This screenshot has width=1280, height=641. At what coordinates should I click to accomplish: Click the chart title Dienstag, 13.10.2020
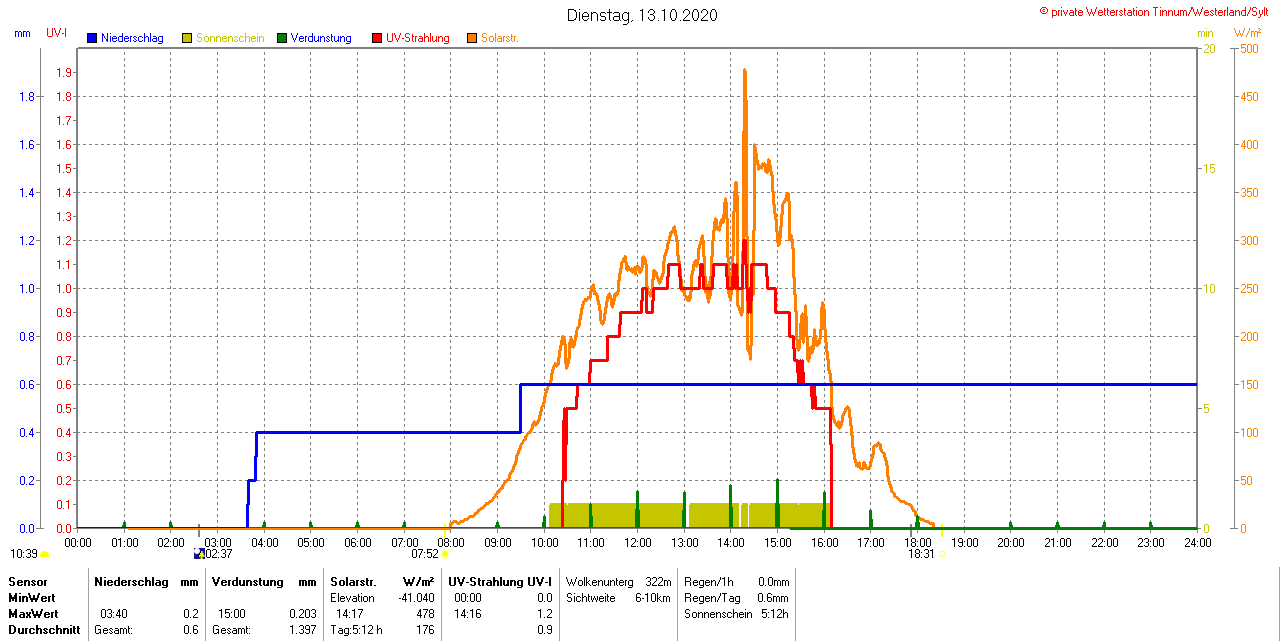(x=641, y=15)
